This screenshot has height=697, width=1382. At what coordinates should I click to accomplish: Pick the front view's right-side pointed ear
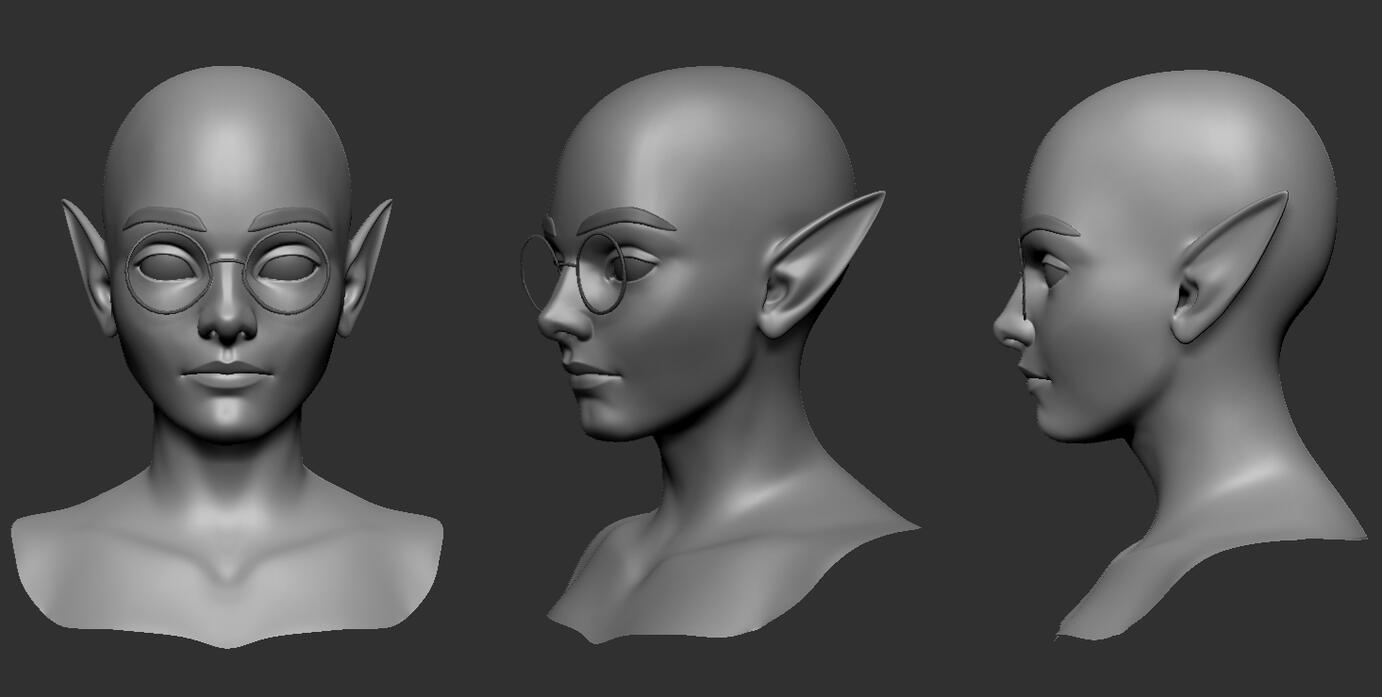(366, 260)
